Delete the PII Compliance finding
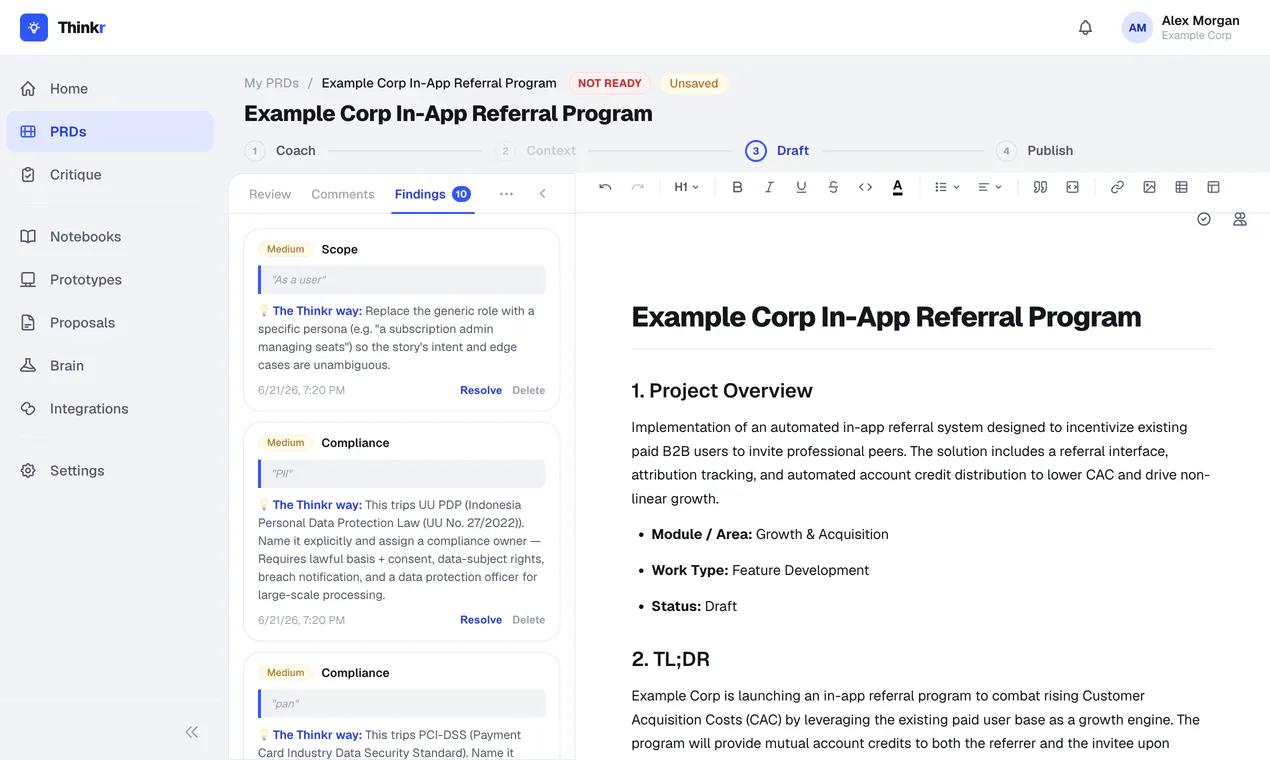Viewport: 1270px width, 760px height. tap(529, 620)
